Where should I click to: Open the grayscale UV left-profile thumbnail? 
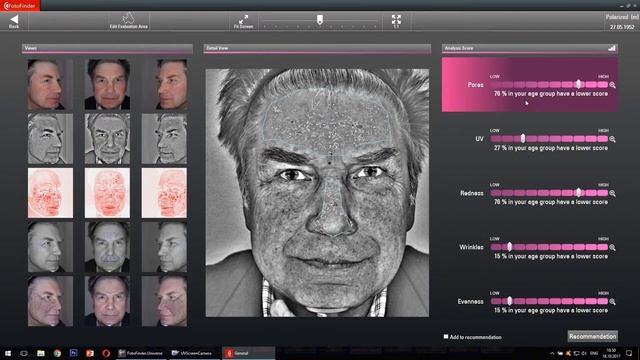coord(50,139)
